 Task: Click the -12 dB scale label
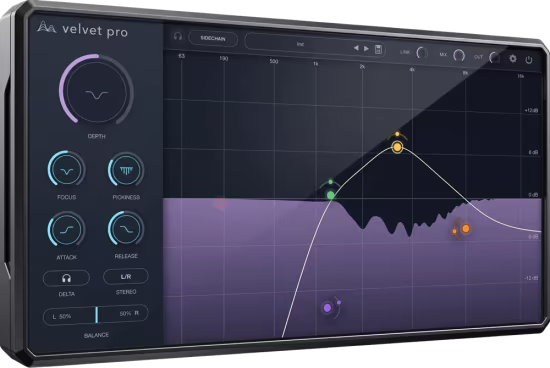(531, 278)
